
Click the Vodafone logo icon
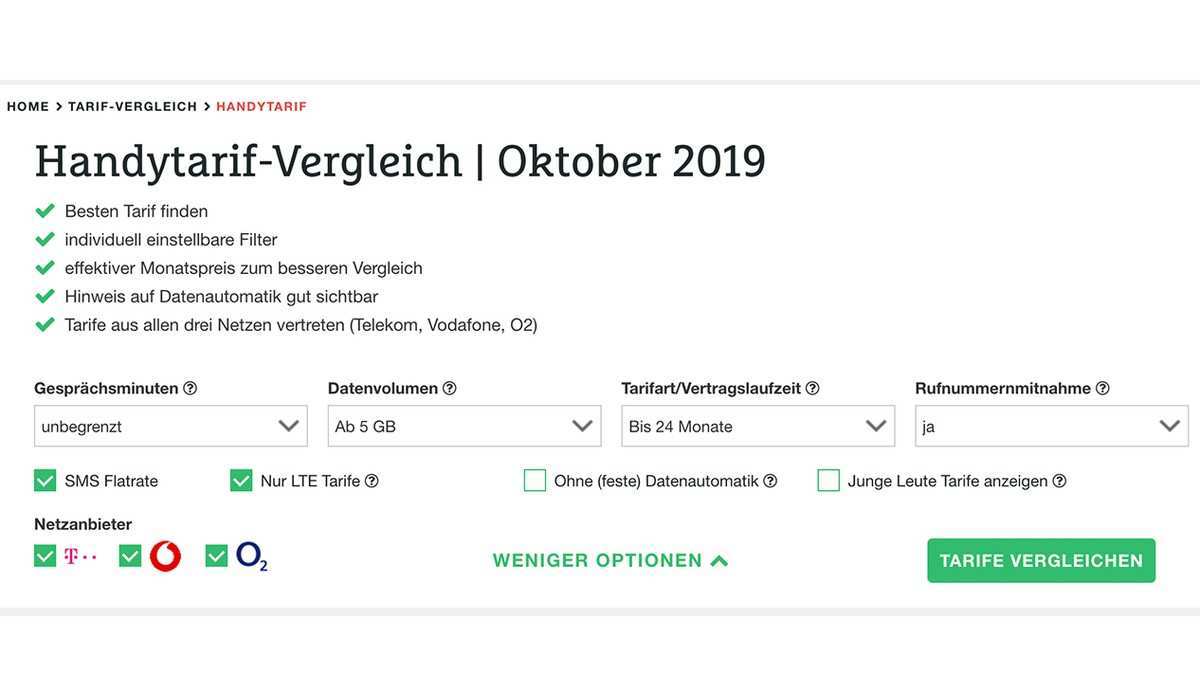(165, 556)
